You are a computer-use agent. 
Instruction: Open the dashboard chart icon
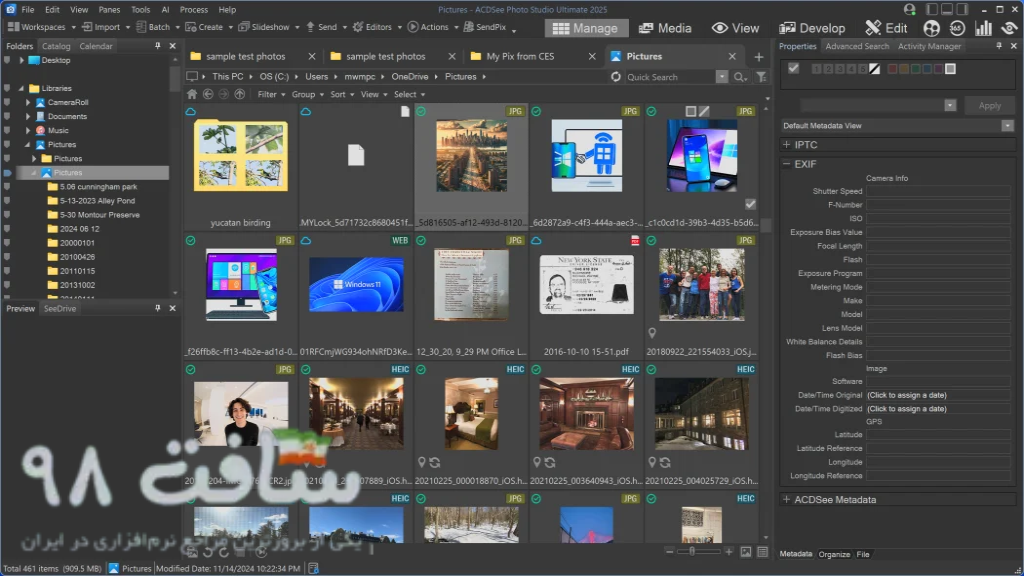pyautogui.click(x=983, y=28)
